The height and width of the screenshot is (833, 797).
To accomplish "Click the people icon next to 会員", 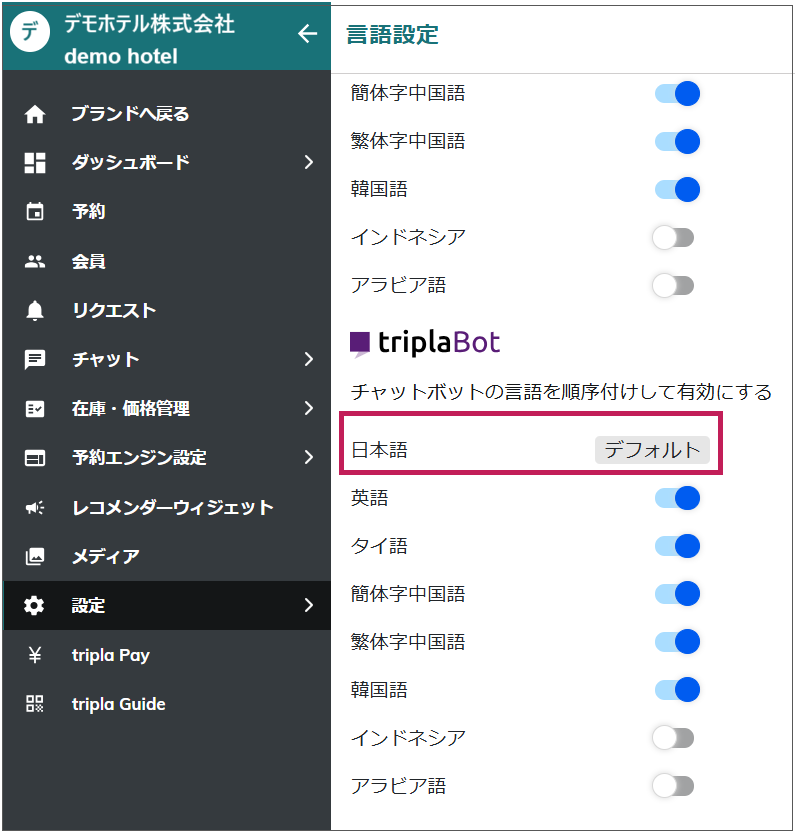I will 35,261.
